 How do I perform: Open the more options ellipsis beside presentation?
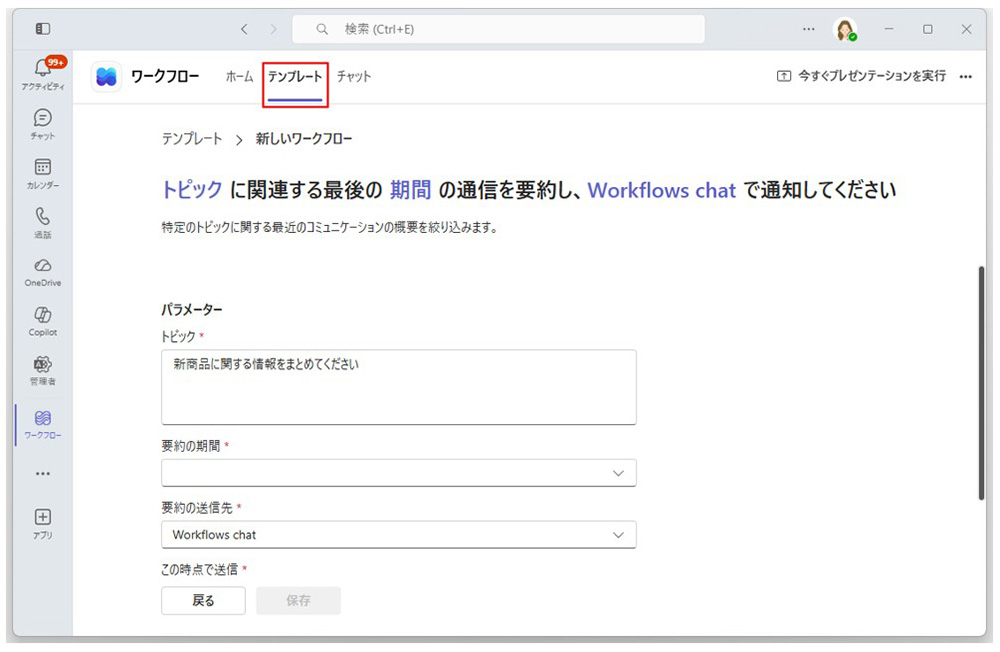coord(966,77)
